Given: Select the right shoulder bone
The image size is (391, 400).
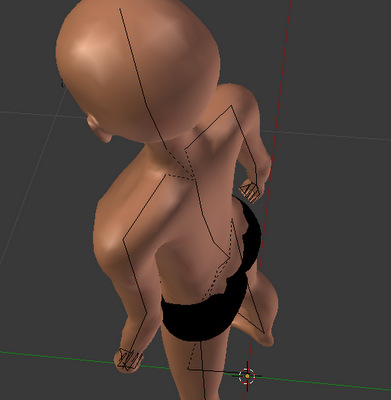Looking at the screenshot, I should 208,127.
